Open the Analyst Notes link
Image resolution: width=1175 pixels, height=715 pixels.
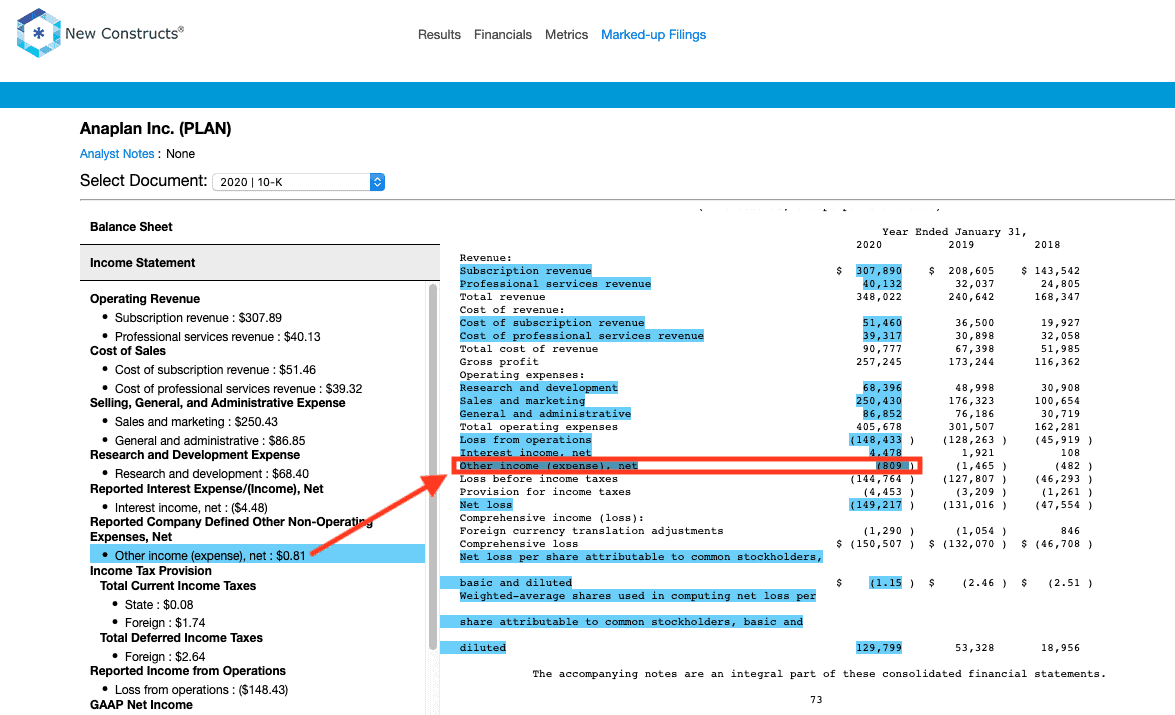117,154
